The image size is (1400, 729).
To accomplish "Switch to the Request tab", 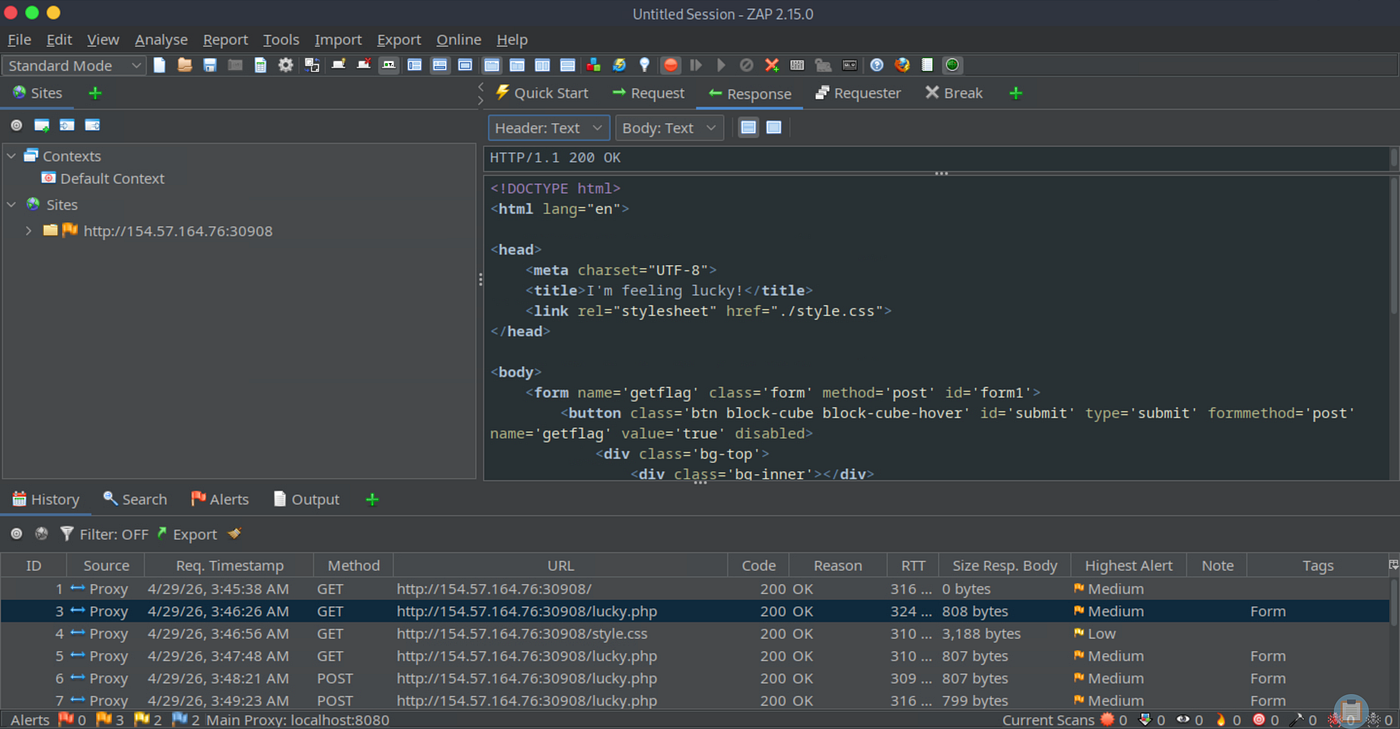I will tap(648, 93).
